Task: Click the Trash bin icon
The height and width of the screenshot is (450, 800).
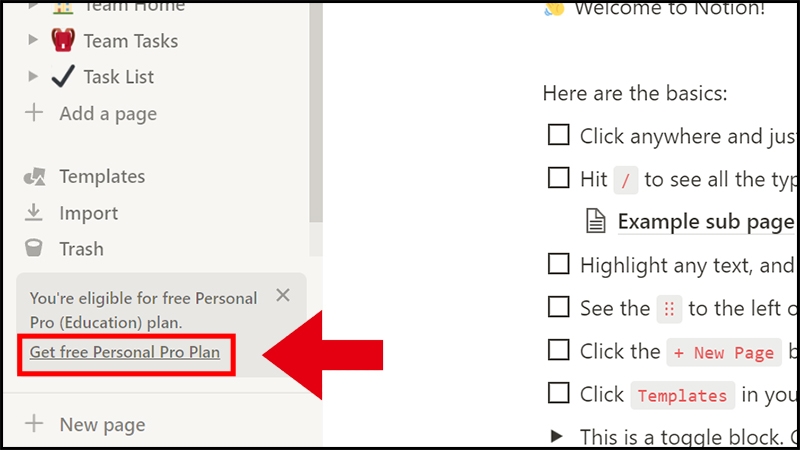Action: (34, 249)
